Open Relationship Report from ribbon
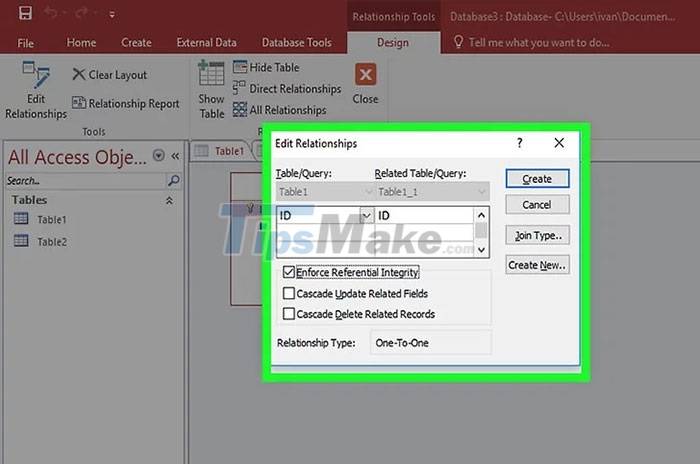 coord(125,104)
